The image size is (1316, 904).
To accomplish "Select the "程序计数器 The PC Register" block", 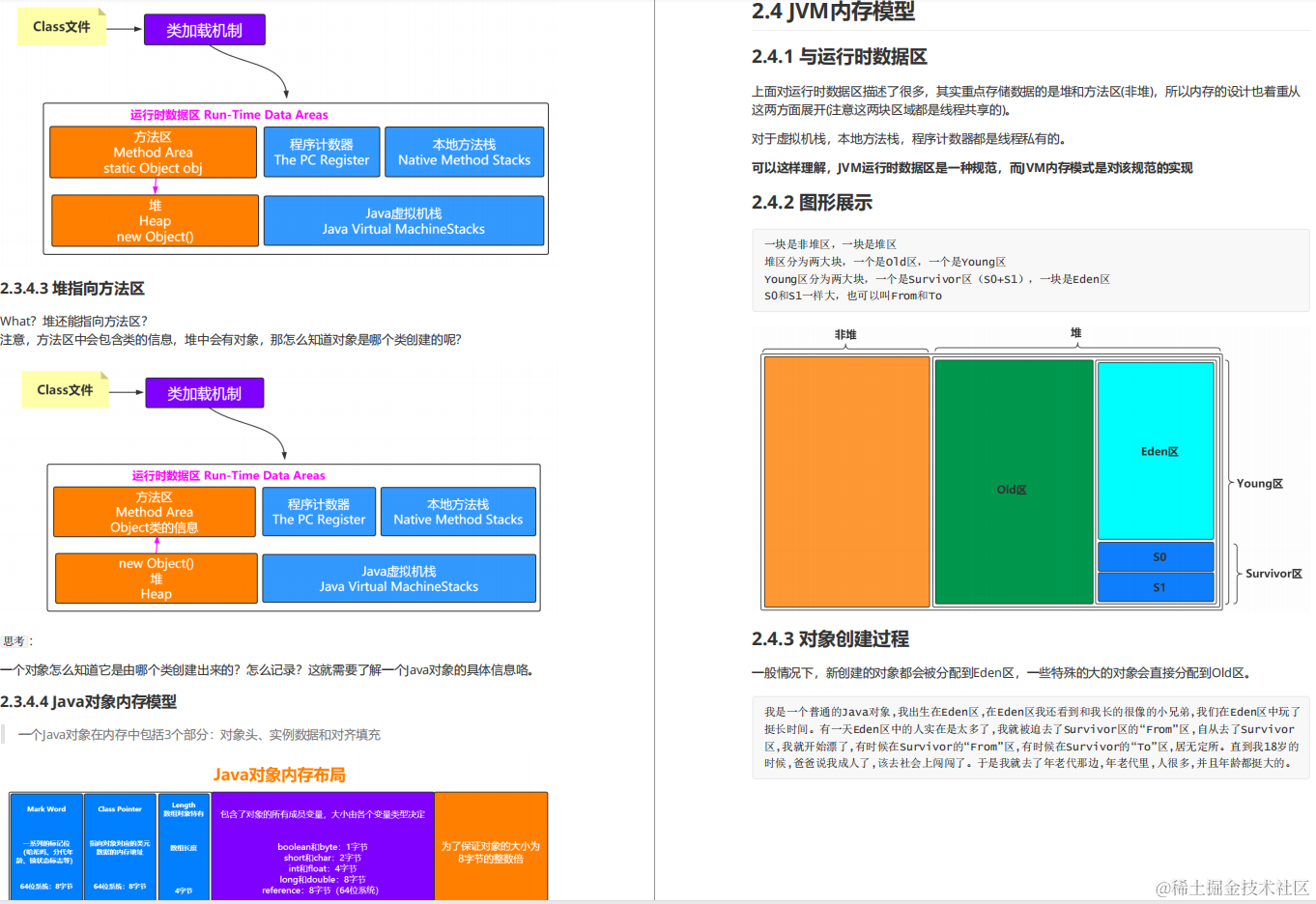I will 321,152.
